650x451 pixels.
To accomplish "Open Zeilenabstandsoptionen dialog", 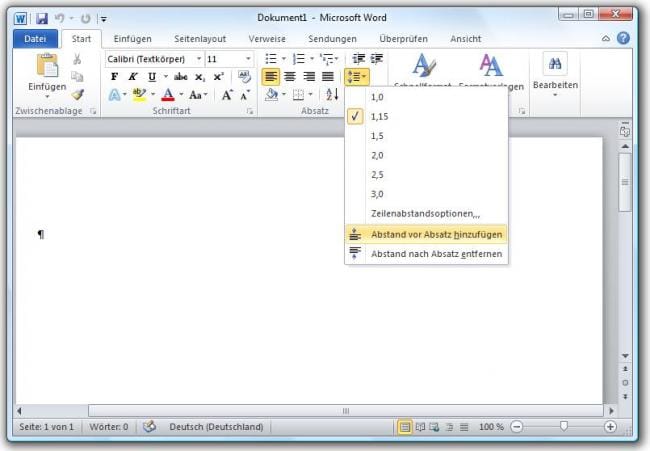I will point(426,214).
